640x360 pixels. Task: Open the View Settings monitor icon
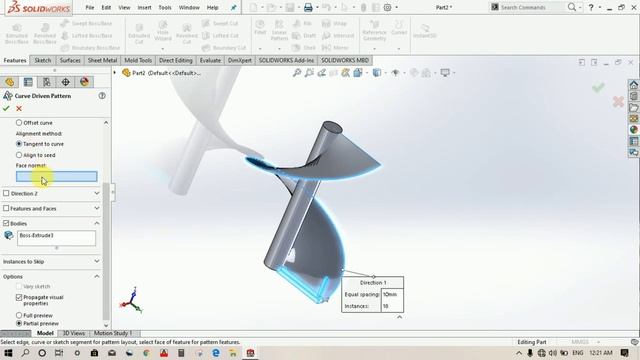point(445,73)
